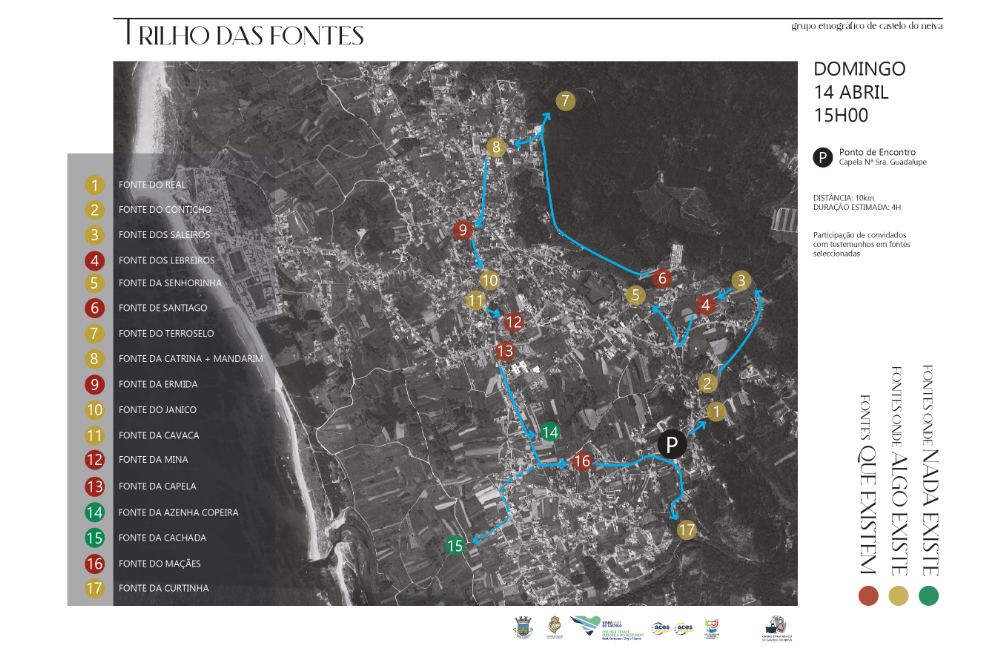Click green marker 15 on the map
Screen dimensions: 998x650
coord(455,546)
